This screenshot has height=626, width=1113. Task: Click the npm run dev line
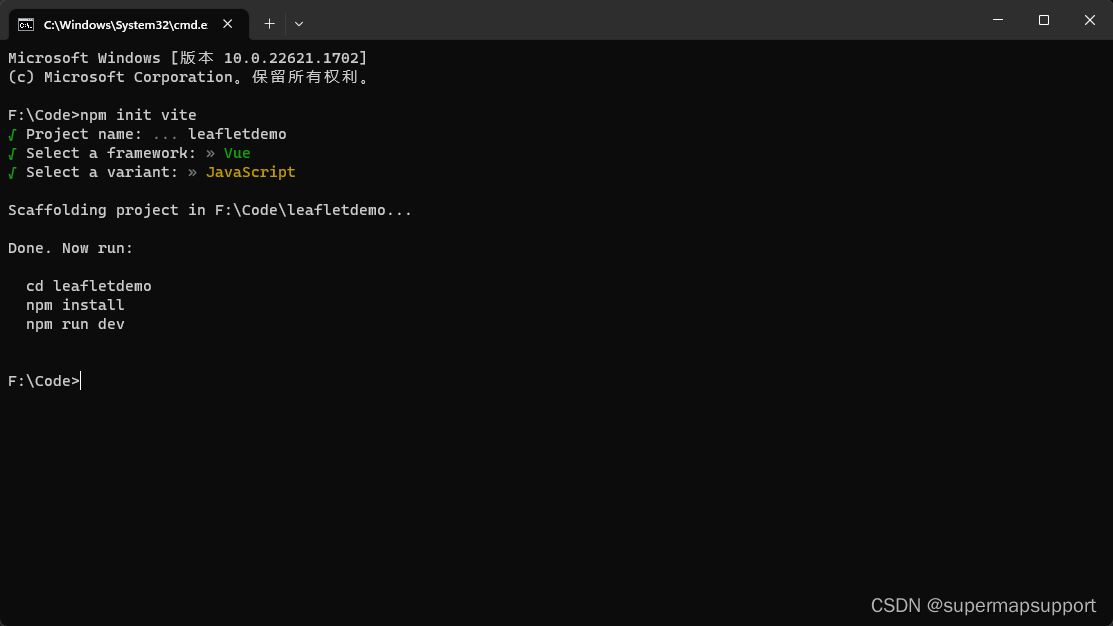pos(74,323)
